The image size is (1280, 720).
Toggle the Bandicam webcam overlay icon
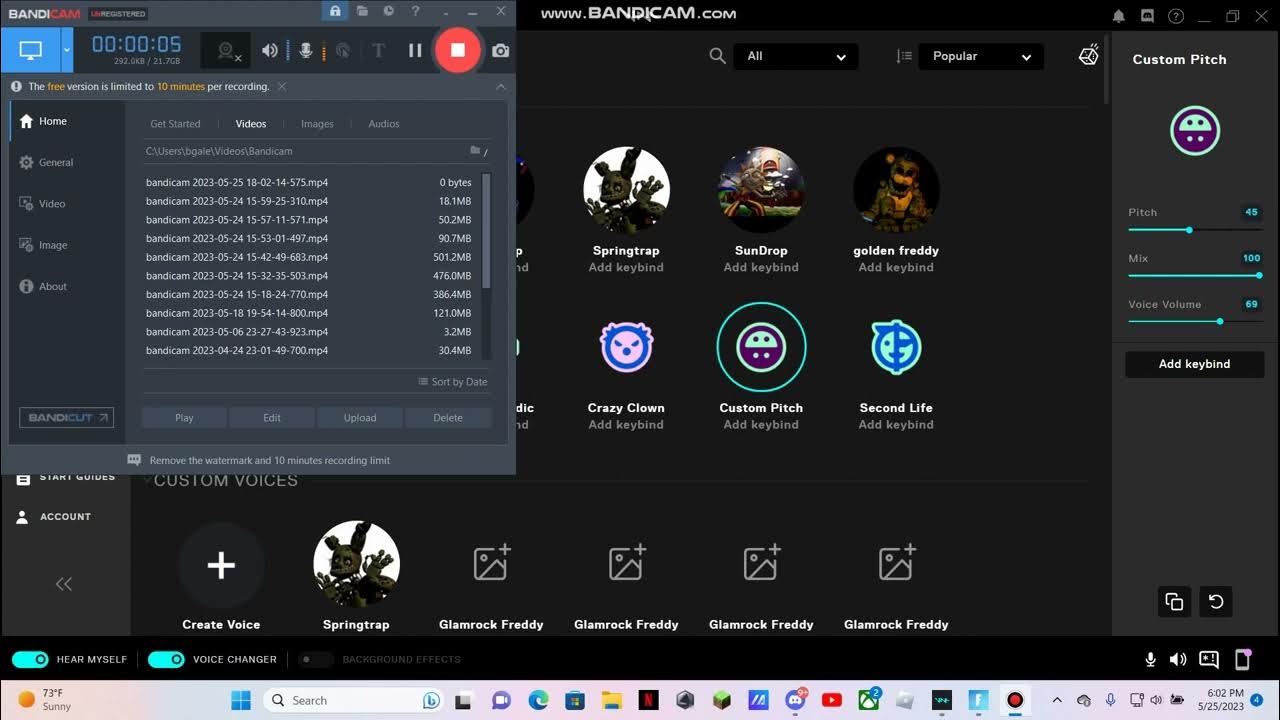(x=227, y=51)
